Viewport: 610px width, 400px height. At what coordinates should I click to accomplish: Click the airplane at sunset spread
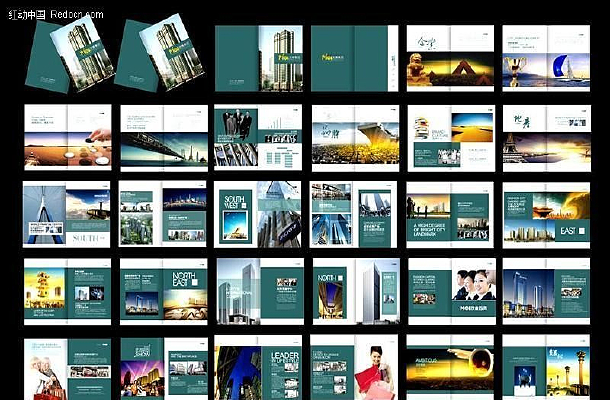click(x=450, y=368)
